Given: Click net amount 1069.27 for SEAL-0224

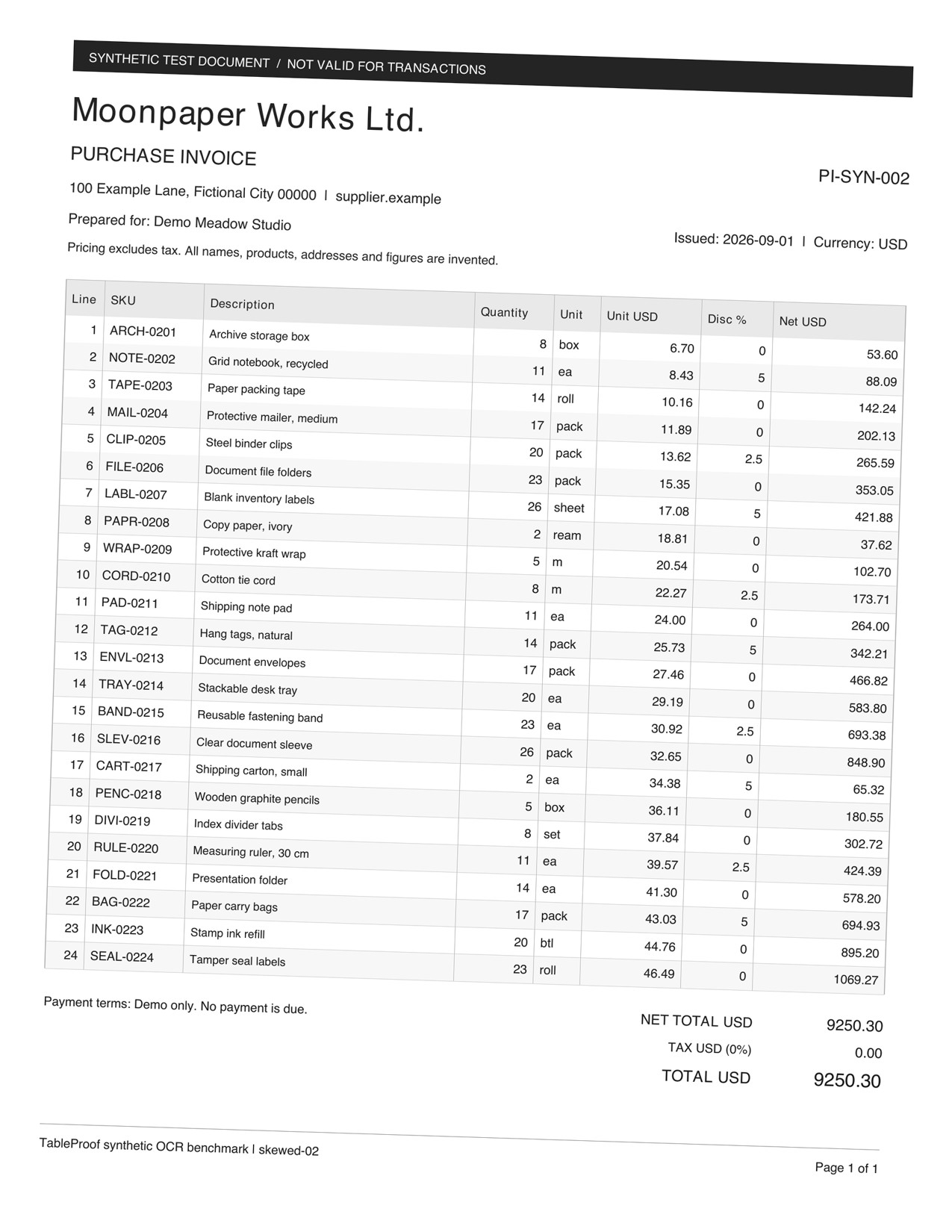Looking at the screenshot, I should [x=856, y=980].
